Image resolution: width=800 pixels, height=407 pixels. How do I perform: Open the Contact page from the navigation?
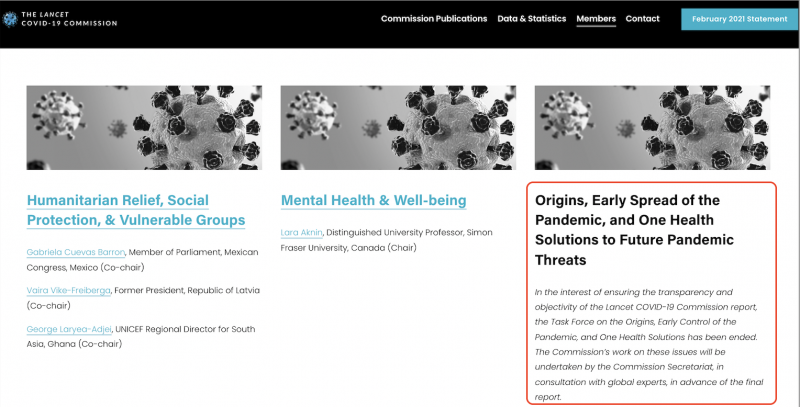642,19
